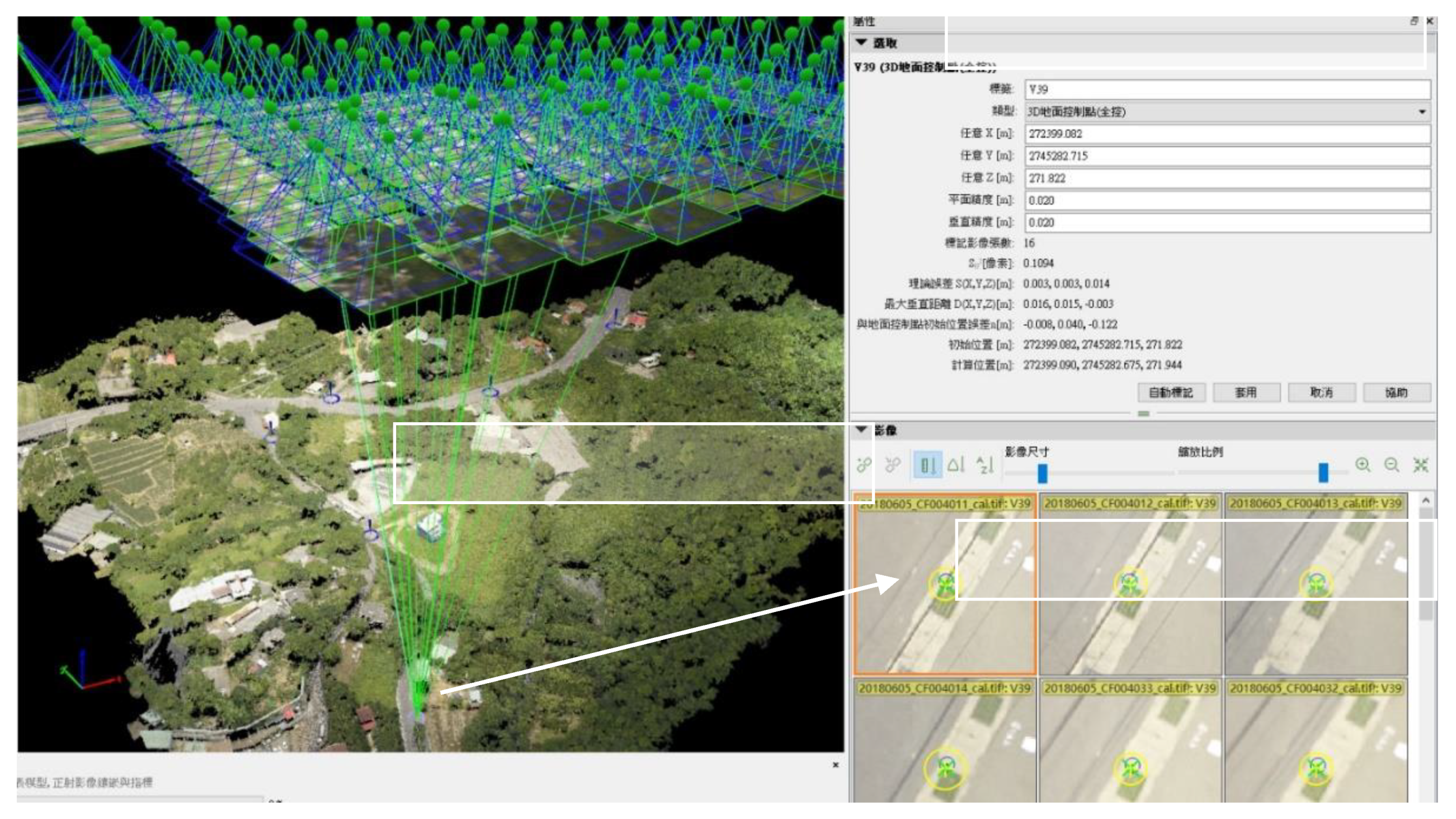Apply changes with the 套用 button
The height and width of the screenshot is (819, 1456).
click(1246, 392)
